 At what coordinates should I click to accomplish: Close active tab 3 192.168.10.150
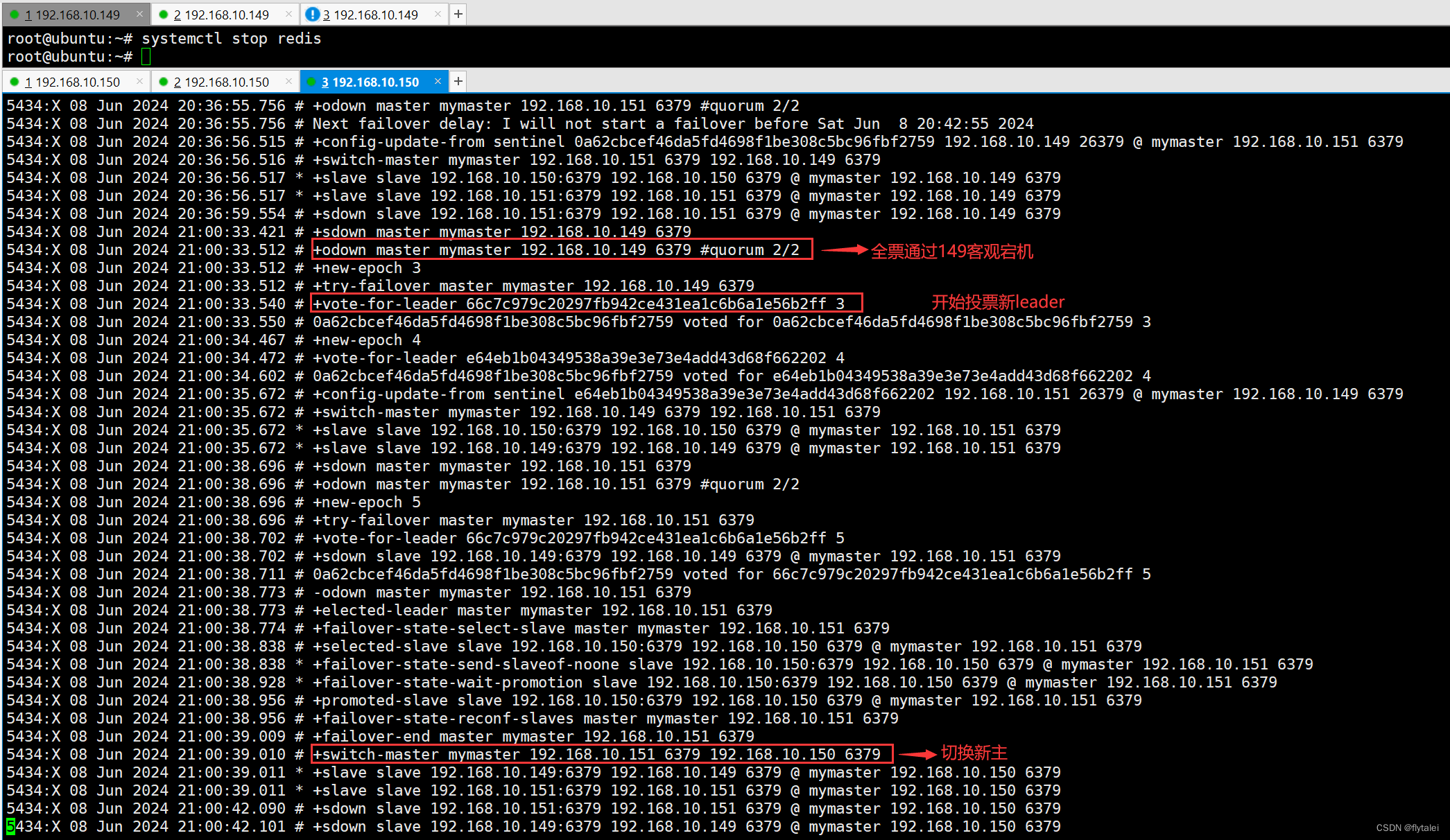(438, 81)
